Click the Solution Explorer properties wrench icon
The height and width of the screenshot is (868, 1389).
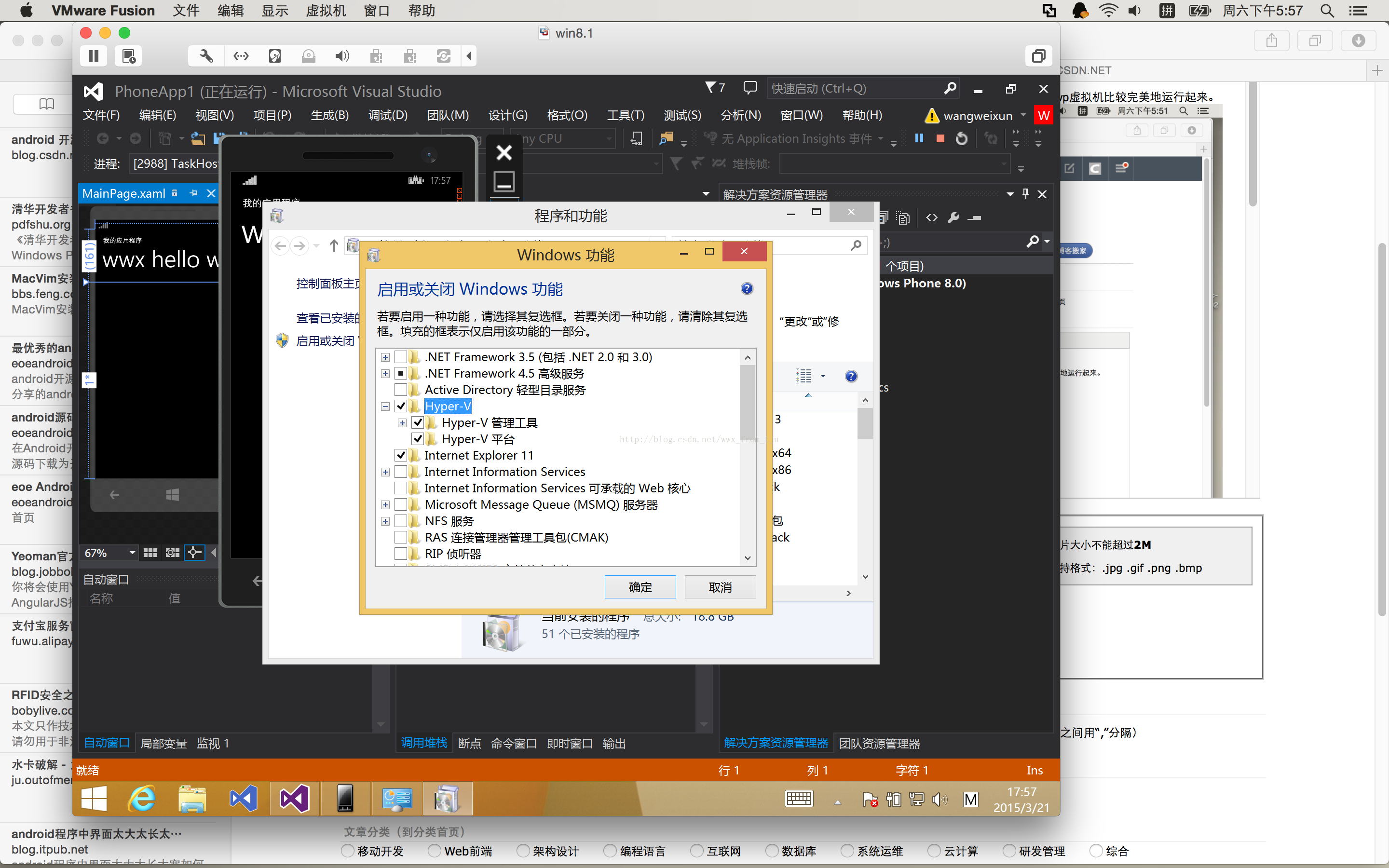coord(953,217)
